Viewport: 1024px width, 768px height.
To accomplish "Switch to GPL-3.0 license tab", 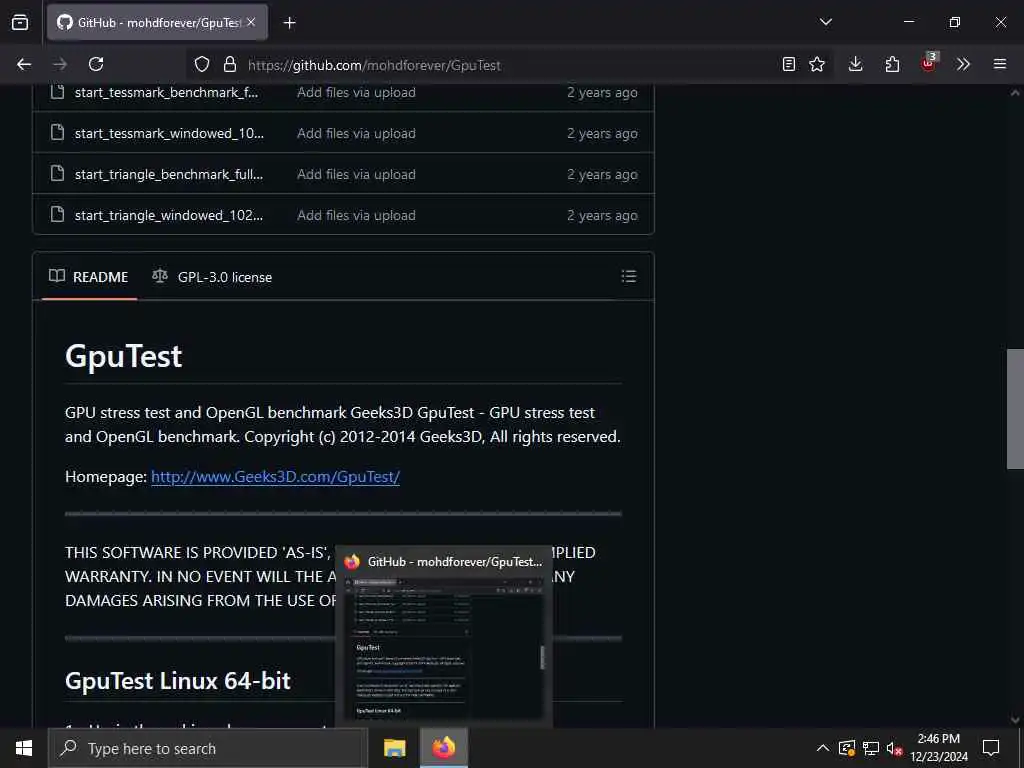I will click(212, 277).
